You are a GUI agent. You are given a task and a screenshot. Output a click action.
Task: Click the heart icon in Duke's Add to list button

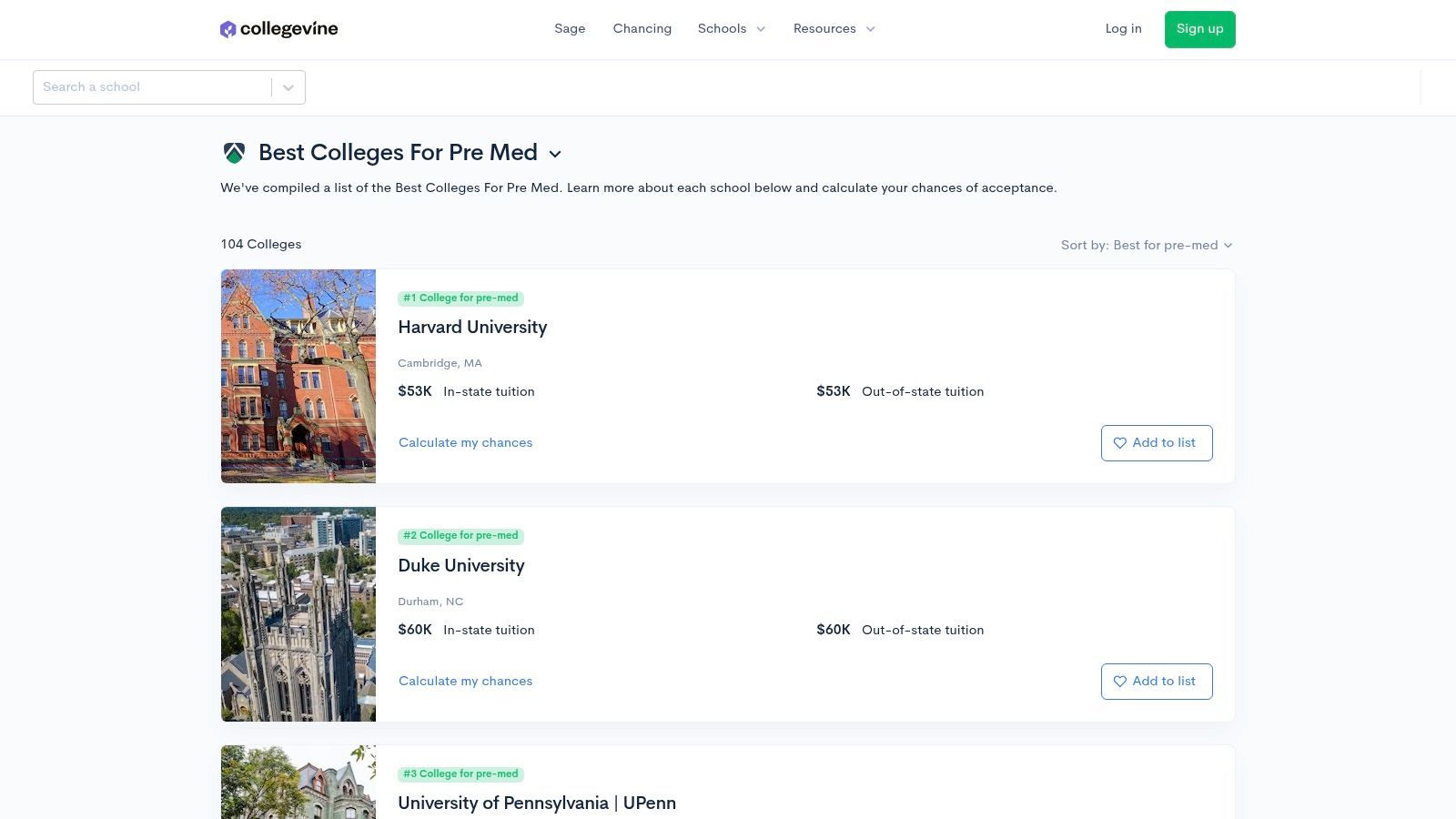(x=1120, y=682)
